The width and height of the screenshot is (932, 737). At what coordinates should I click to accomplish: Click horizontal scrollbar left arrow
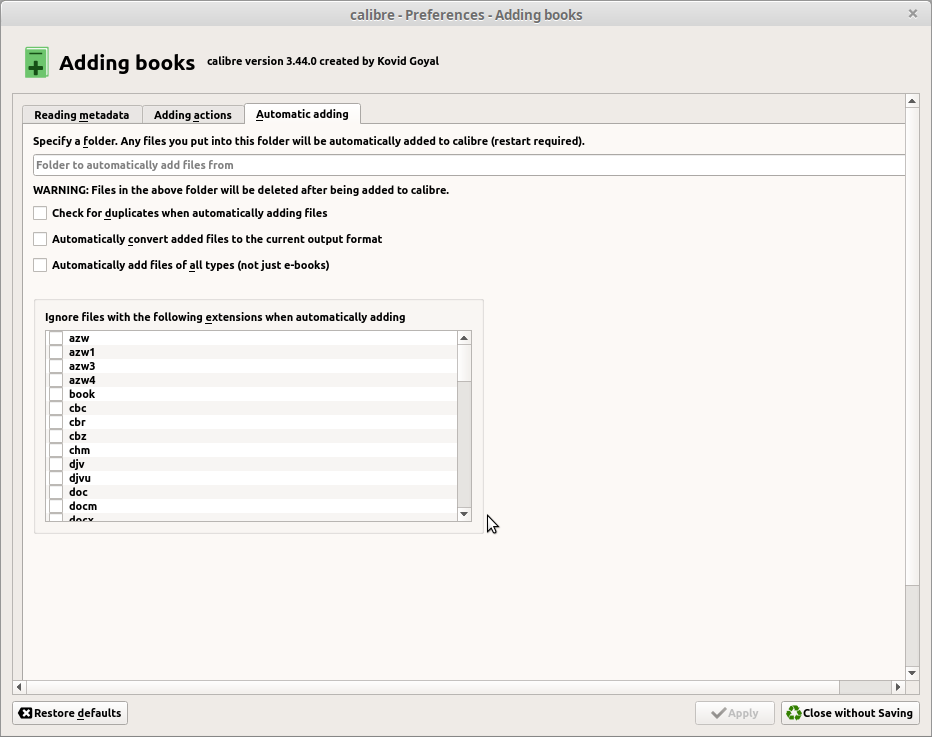coord(19,687)
